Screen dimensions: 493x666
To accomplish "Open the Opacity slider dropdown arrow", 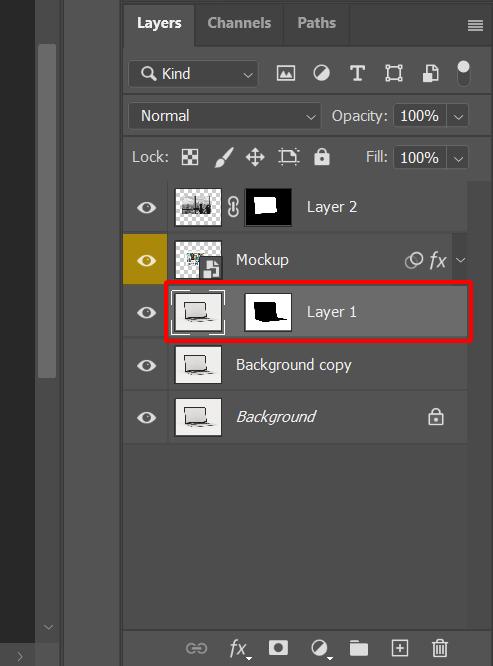I will 458,116.
